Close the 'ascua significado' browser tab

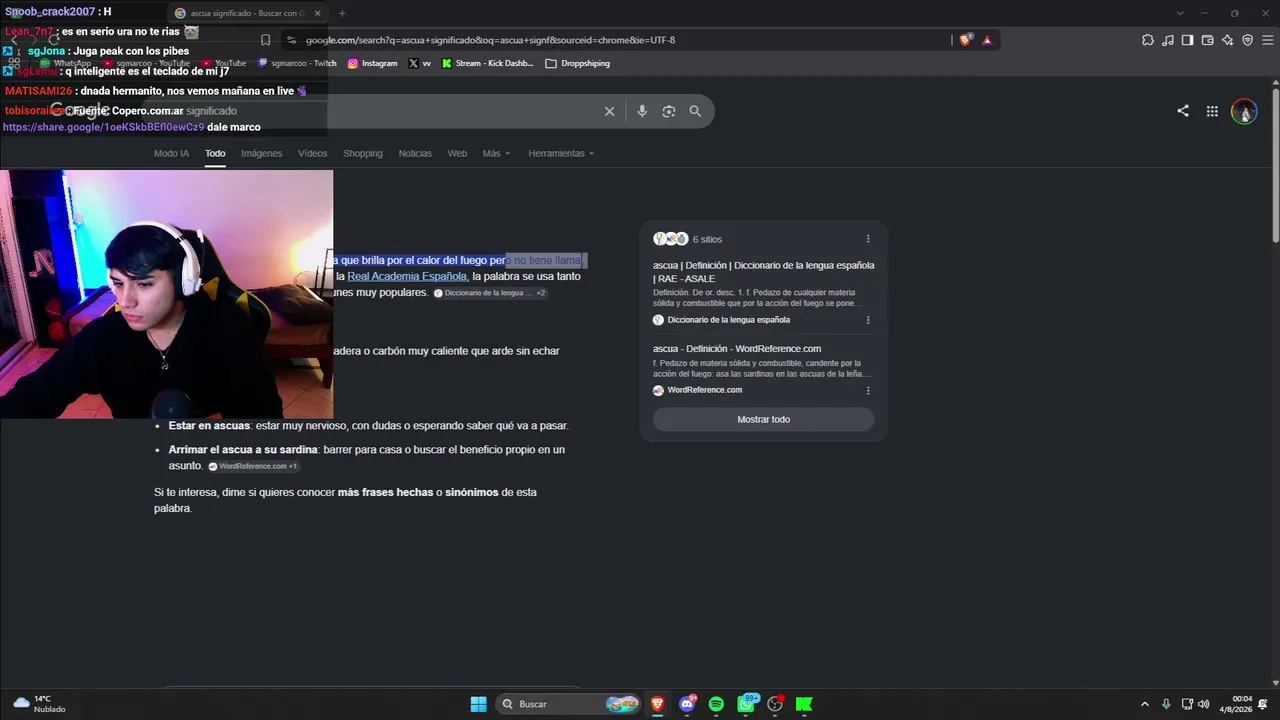pos(317,13)
